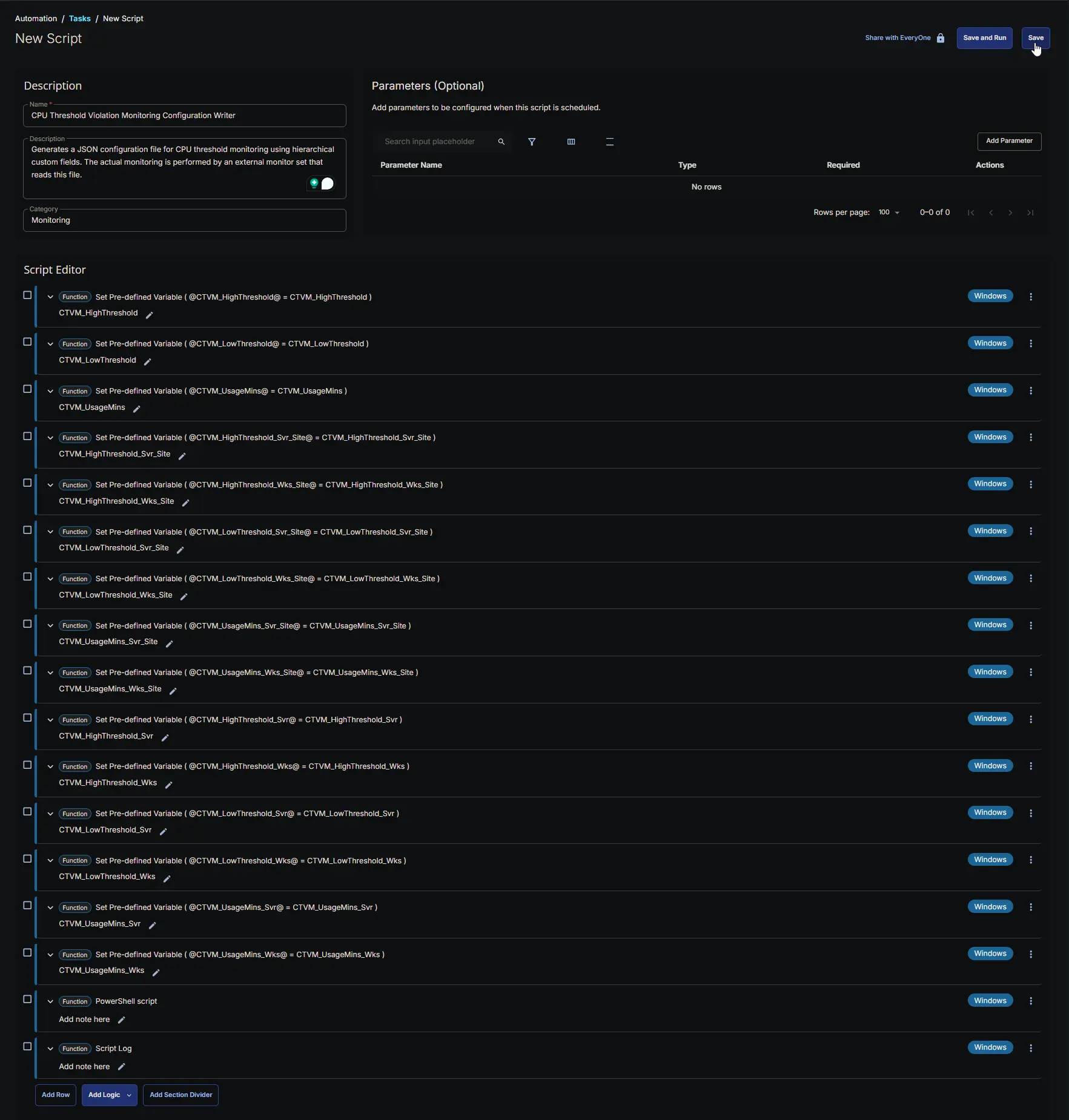Tick the checkbox for CTVM_LowThreshold row
This screenshot has width=1069, height=1120.
(27, 342)
